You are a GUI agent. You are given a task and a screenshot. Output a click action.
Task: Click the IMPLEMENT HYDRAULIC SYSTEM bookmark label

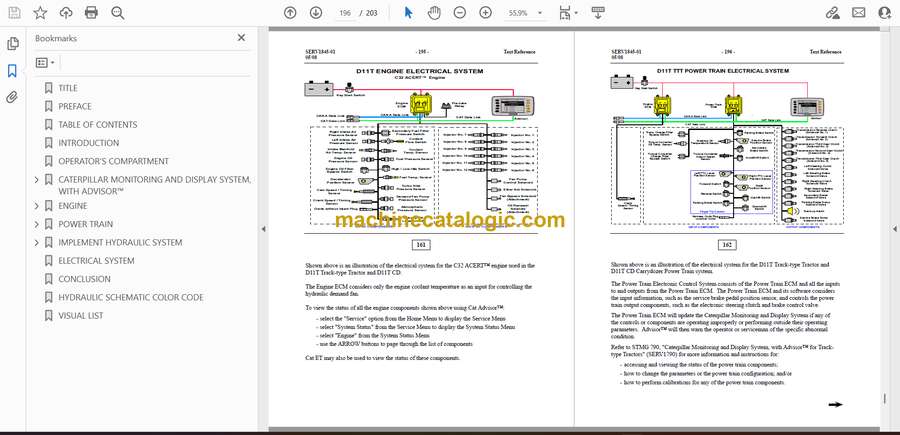pos(120,243)
